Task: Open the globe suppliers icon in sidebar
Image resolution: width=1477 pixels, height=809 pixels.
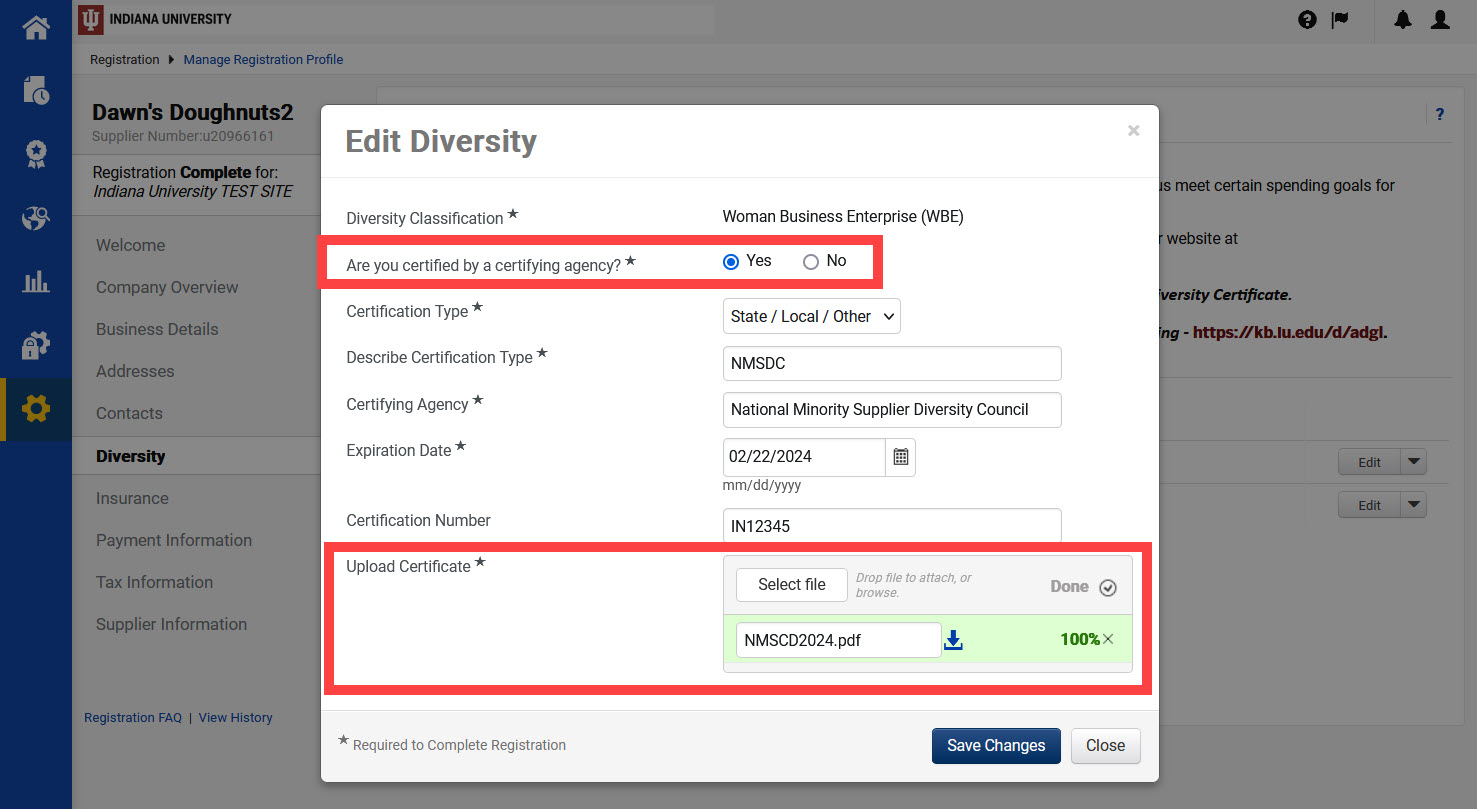Action: pyautogui.click(x=36, y=219)
